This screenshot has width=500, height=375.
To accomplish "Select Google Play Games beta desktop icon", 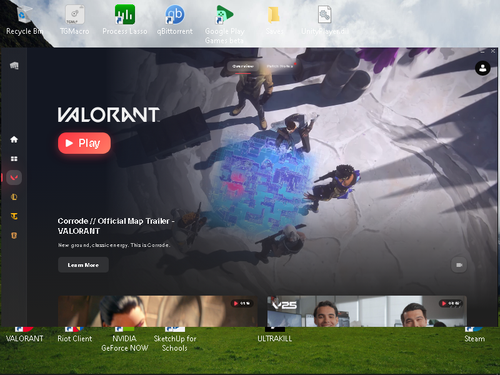I will pyautogui.click(x=224, y=24).
